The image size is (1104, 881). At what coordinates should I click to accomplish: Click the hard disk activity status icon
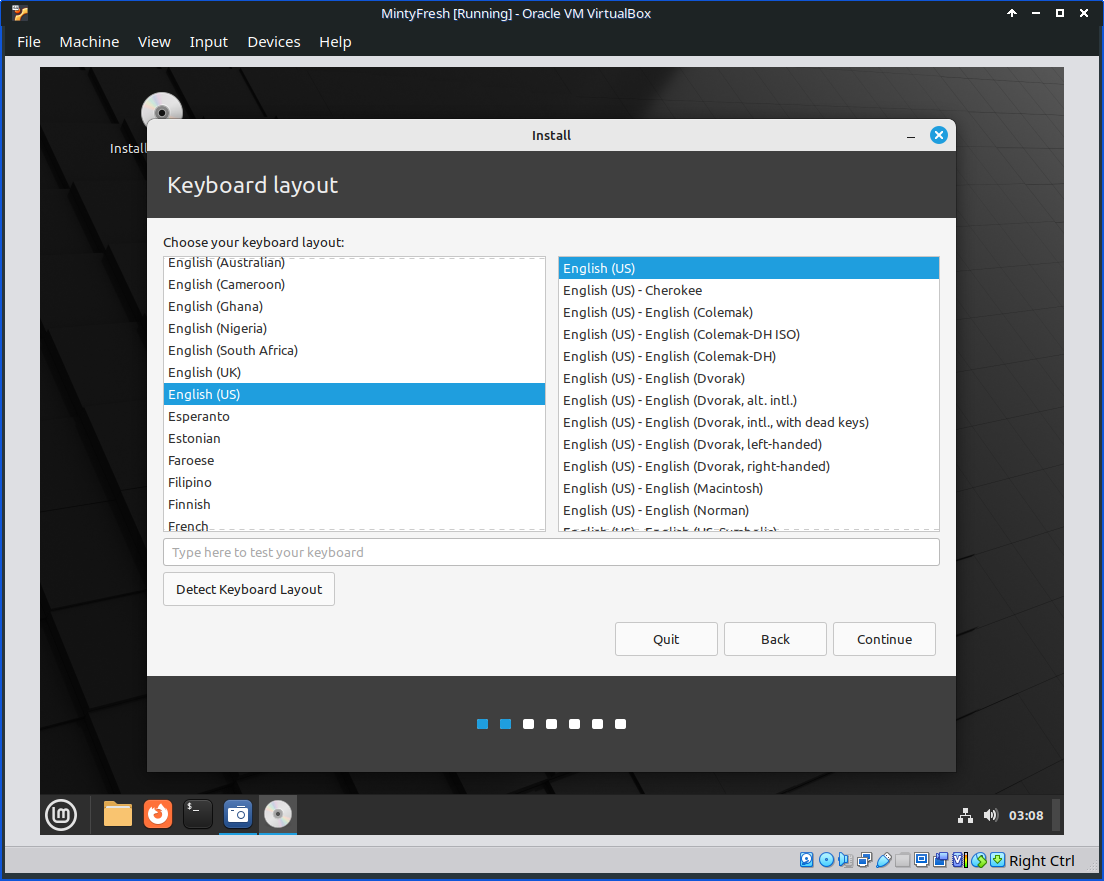(807, 860)
